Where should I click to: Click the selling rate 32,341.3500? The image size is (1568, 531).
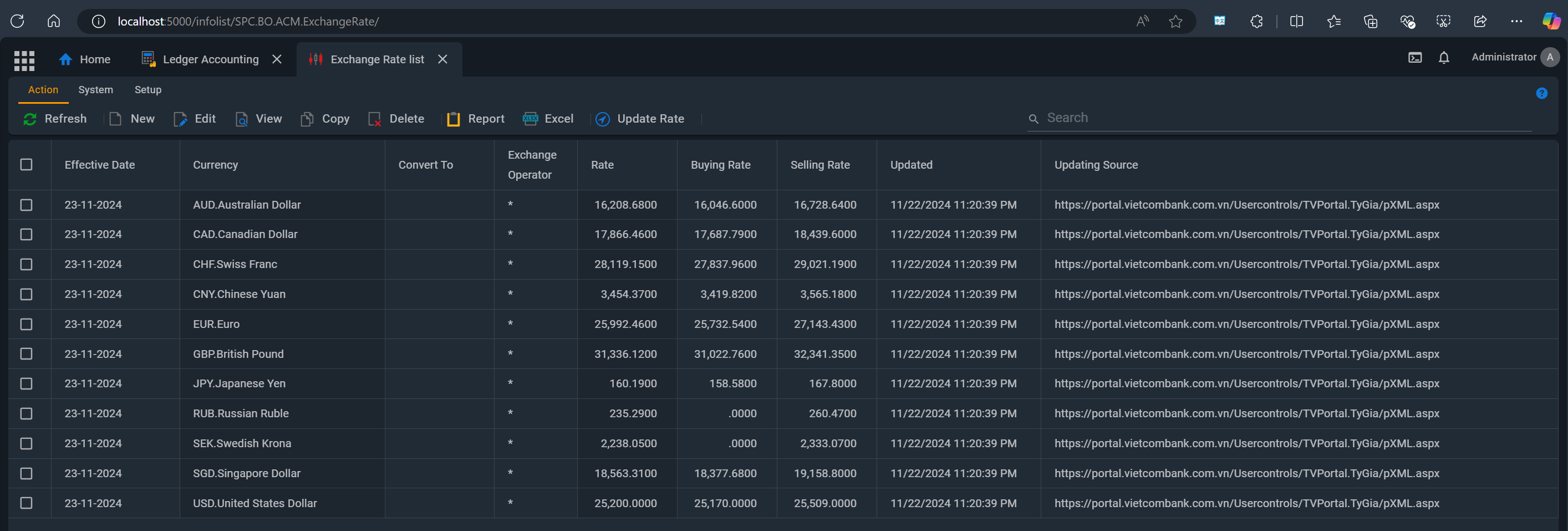tap(825, 354)
